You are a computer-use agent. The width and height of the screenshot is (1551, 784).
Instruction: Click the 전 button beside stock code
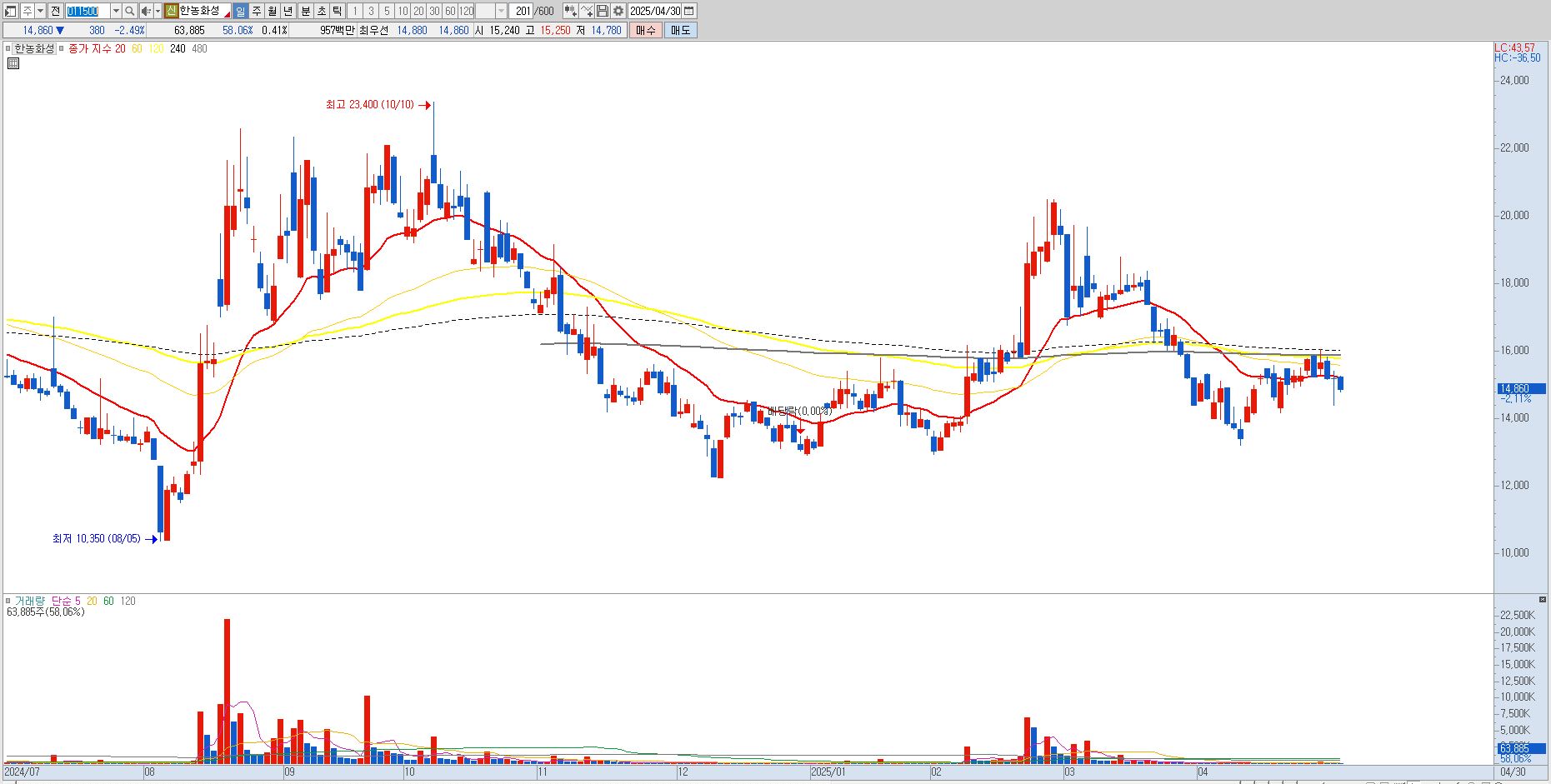(x=55, y=11)
